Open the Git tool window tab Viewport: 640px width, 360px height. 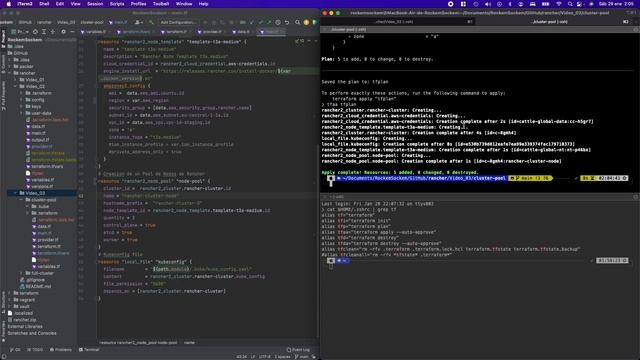[15, 349]
